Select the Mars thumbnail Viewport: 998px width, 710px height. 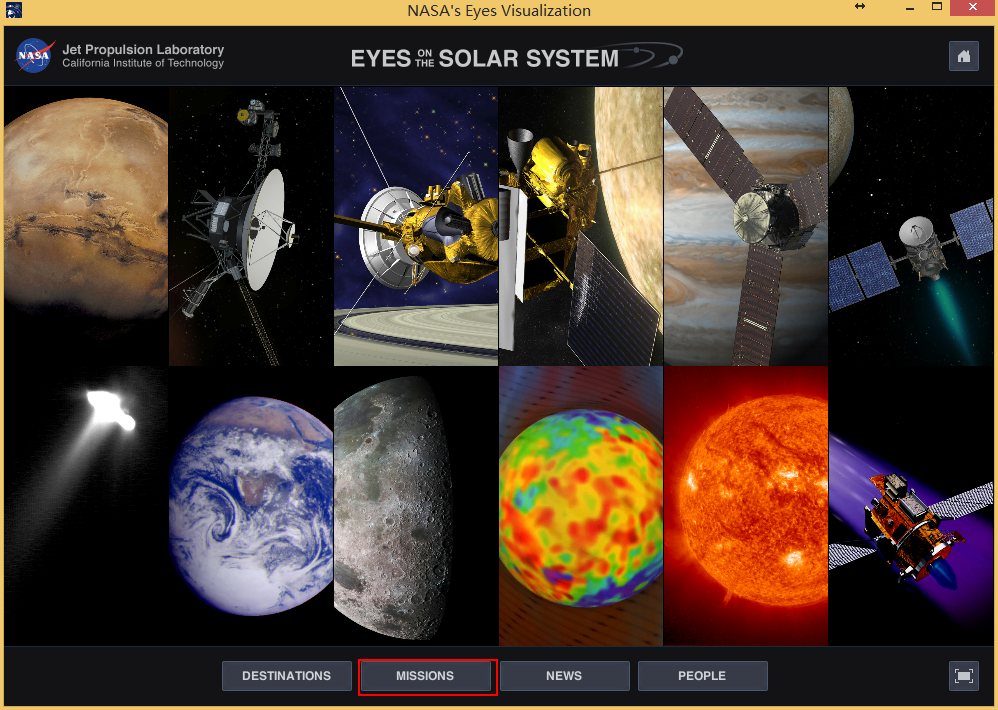85,225
